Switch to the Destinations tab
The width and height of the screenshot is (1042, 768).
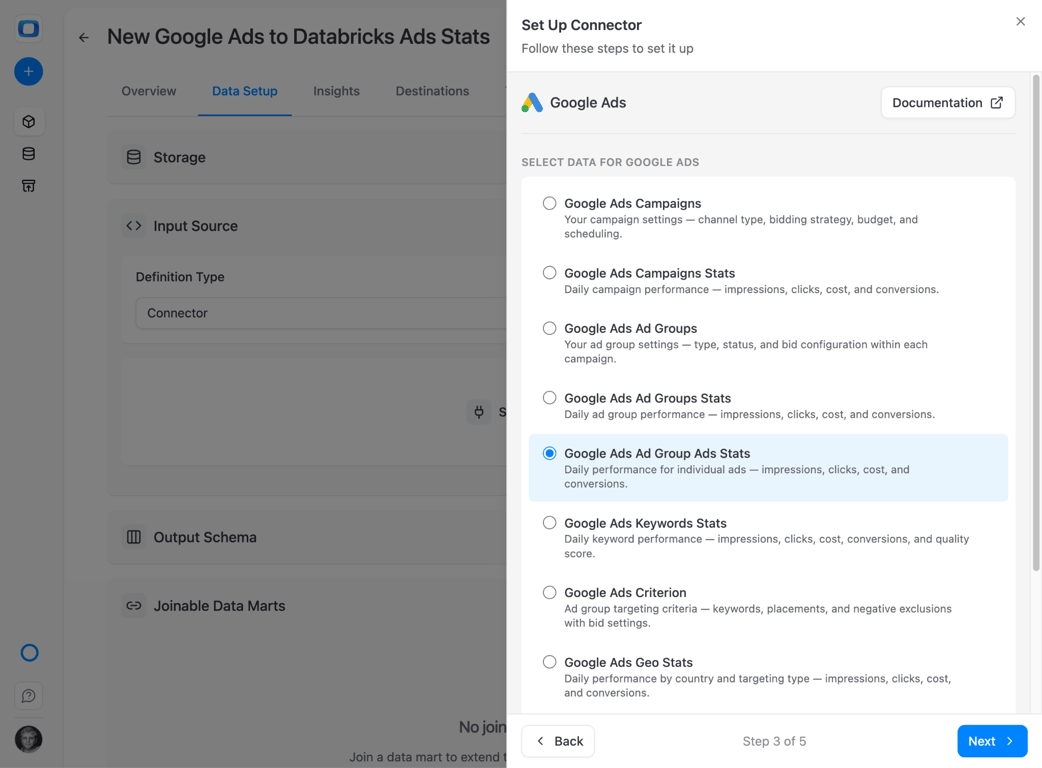click(432, 91)
